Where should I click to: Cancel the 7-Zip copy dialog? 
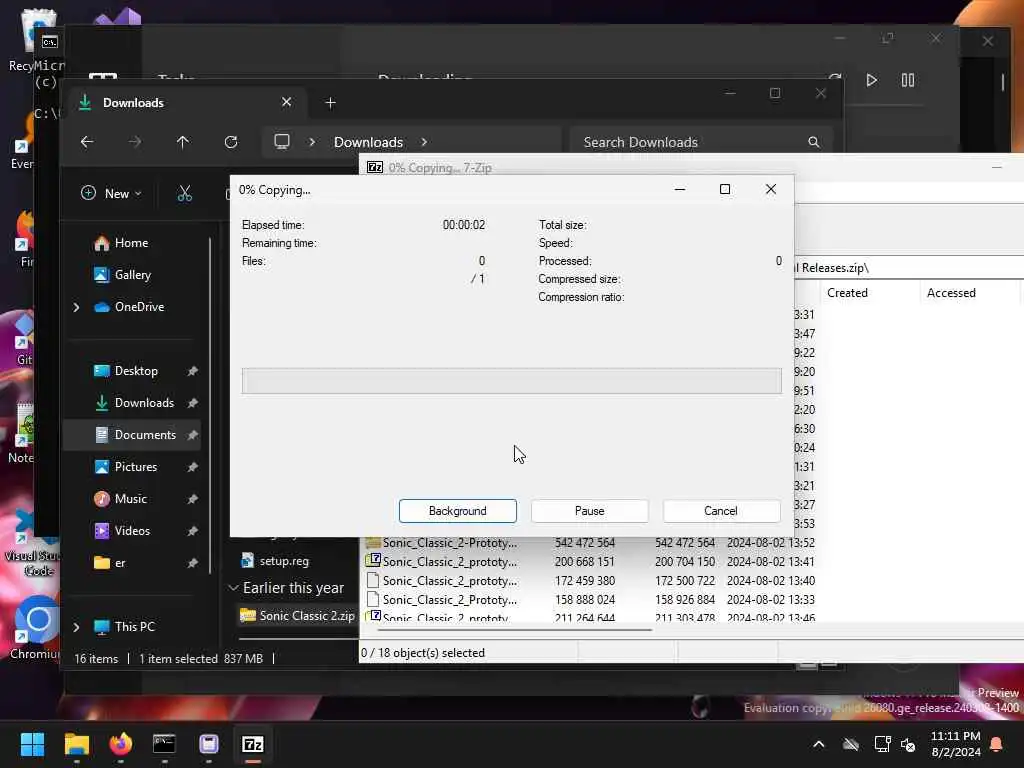[x=721, y=511]
